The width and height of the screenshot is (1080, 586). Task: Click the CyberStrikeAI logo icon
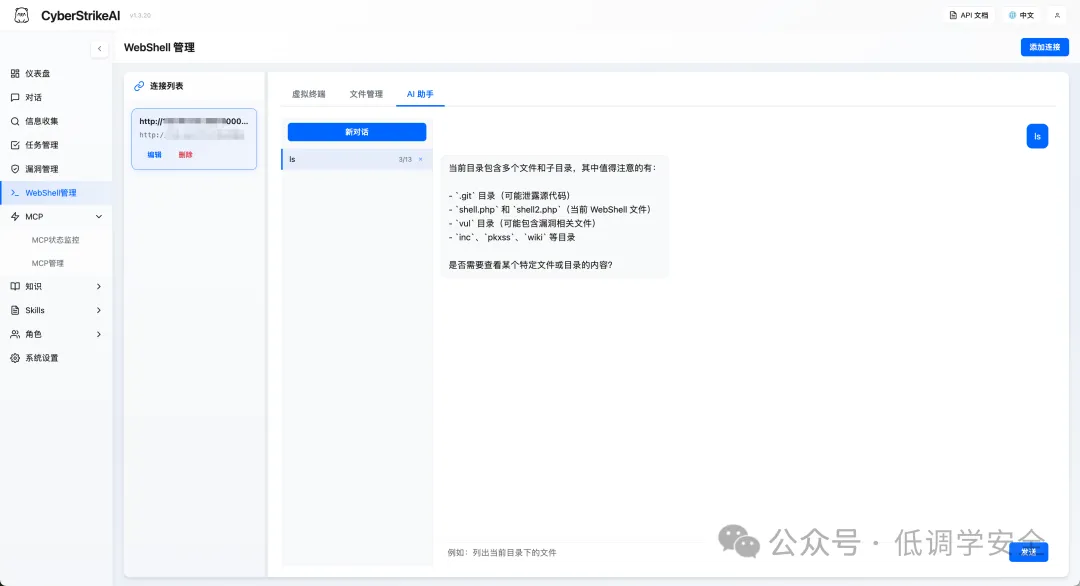[x=21, y=15]
